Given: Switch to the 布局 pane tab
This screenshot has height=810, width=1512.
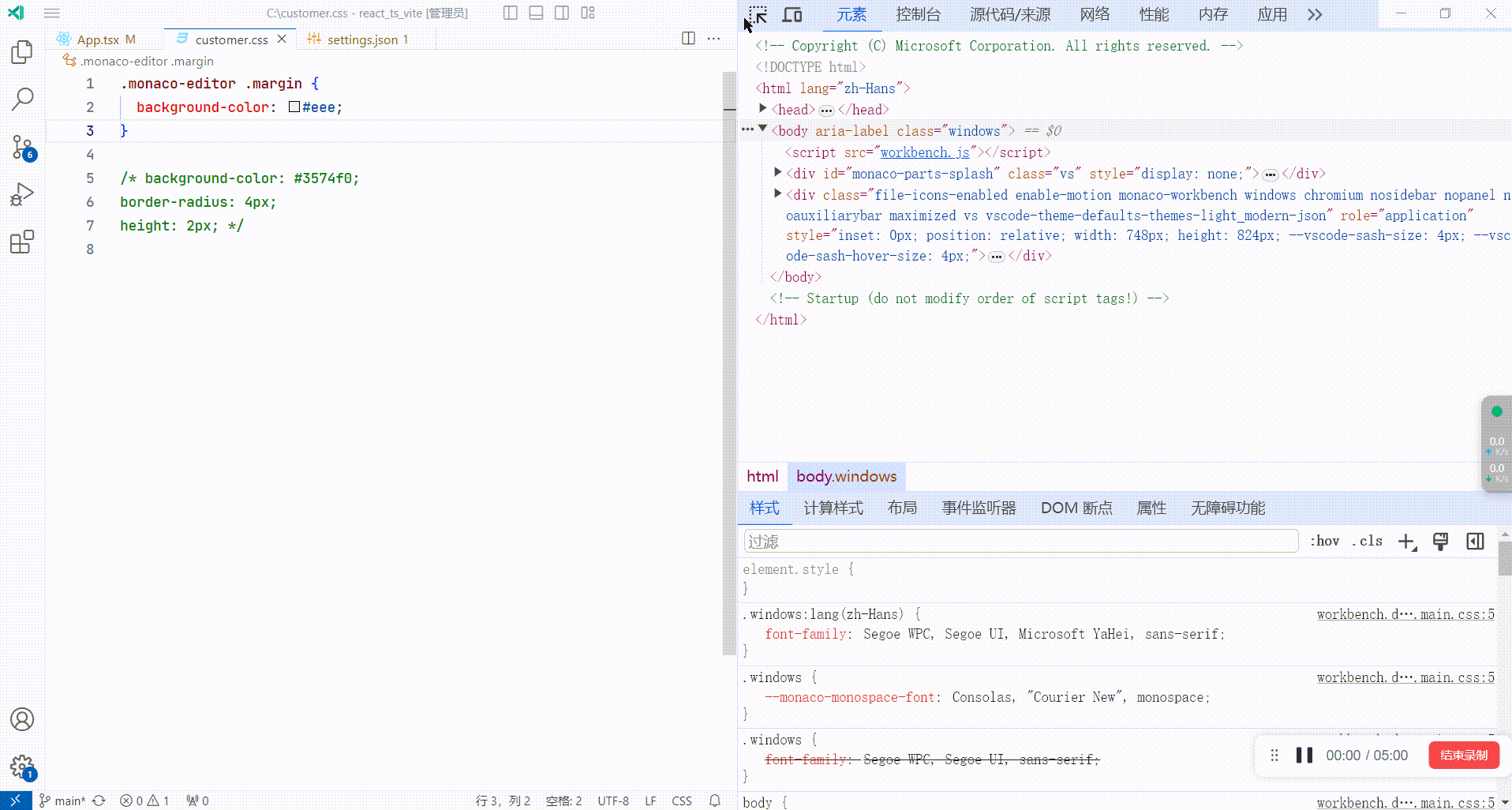Looking at the screenshot, I should (902, 508).
